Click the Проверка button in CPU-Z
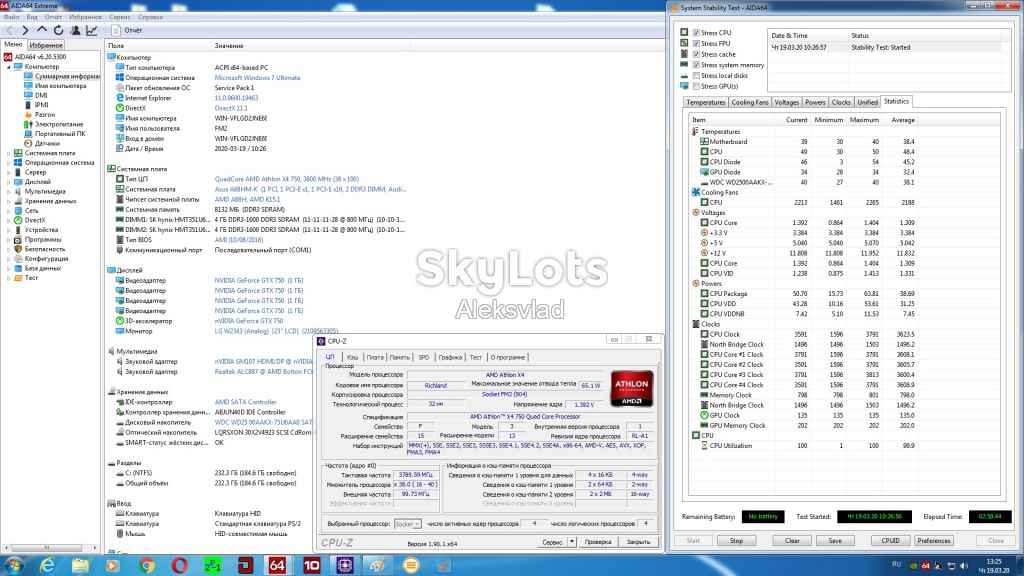The image size is (1024, 576). (x=598, y=541)
